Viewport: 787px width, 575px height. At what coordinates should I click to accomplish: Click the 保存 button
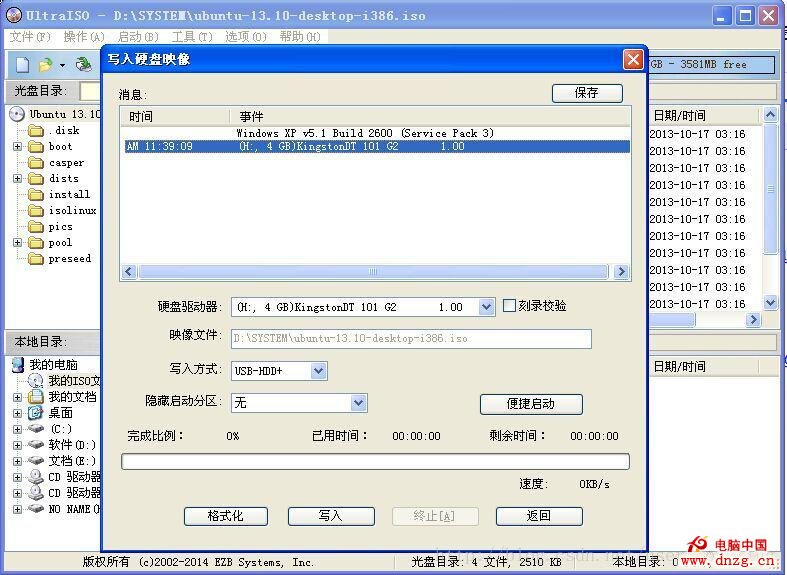587,93
